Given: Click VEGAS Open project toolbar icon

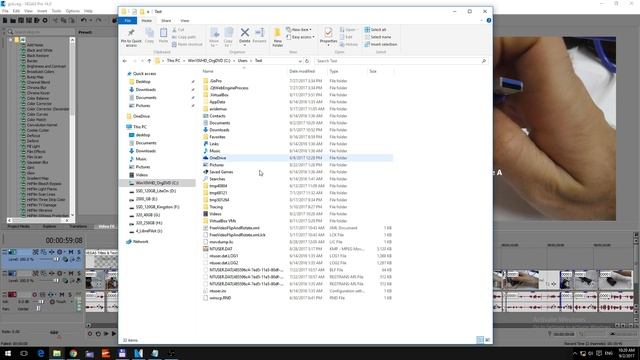Looking at the screenshot, I should [x=13, y=20].
